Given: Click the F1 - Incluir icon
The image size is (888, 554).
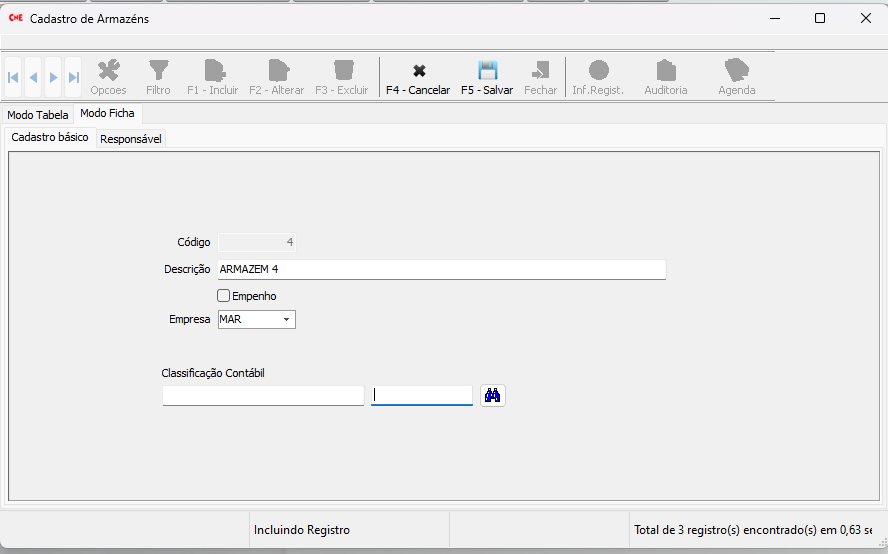Looking at the screenshot, I should pos(213,71).
